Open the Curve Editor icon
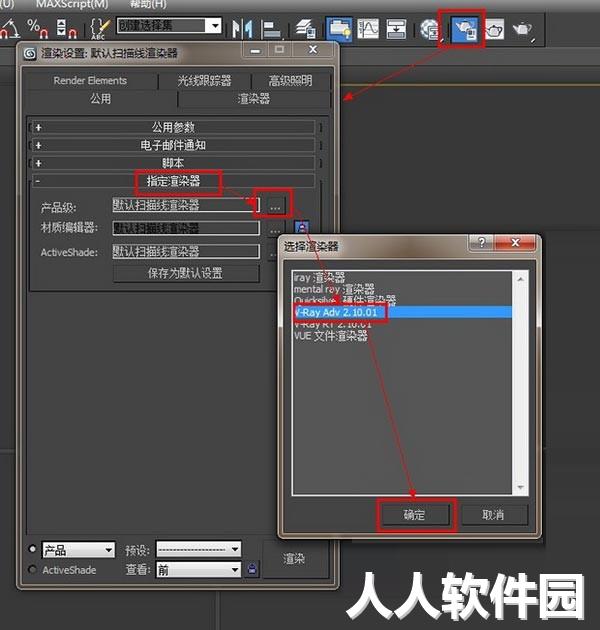 click(x=368, y=29)
